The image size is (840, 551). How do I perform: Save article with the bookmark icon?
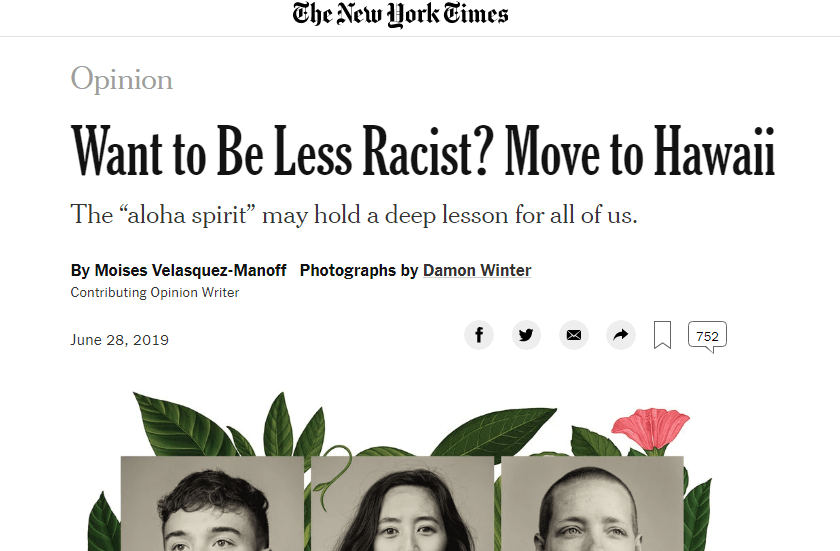662,335
